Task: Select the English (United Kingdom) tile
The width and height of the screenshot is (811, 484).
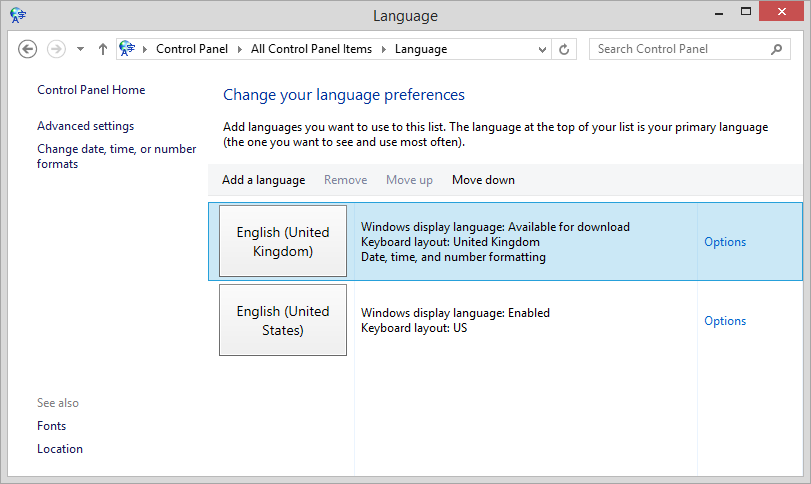Action: pyautogui.click(x=283, y=241)
